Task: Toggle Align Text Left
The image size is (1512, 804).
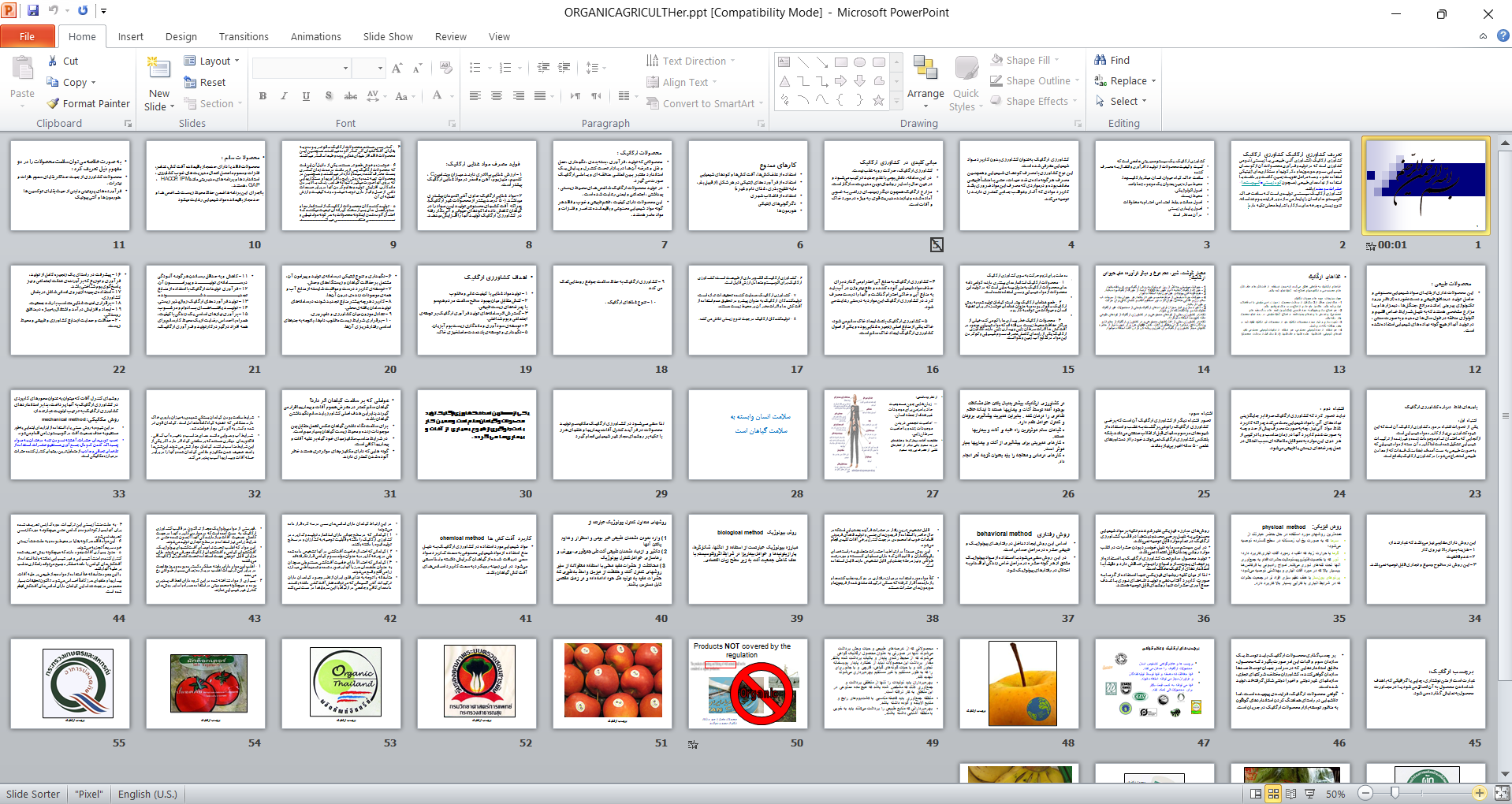Action: tap(475, 96)
